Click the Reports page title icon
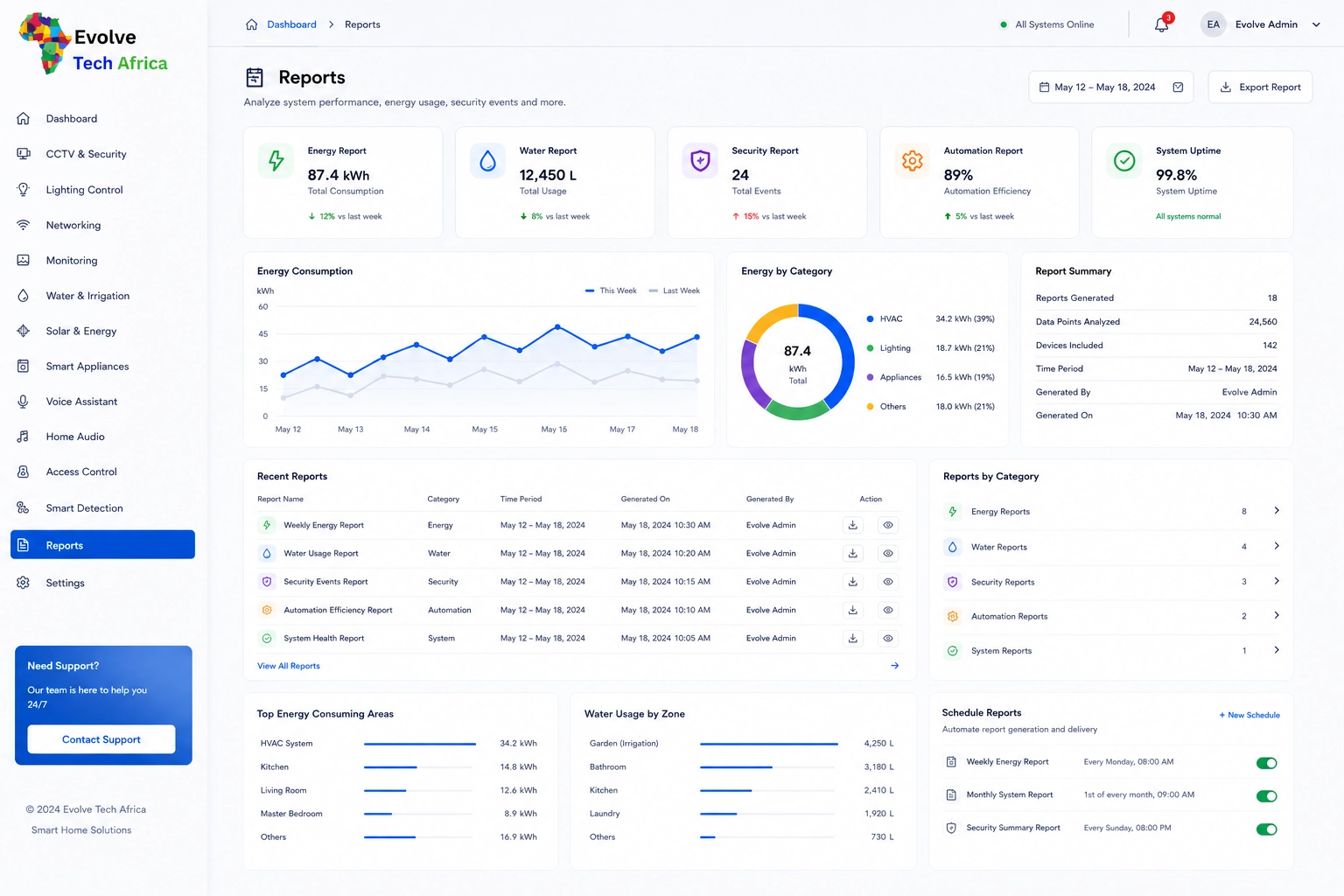 pyautogui.click(x=255, y=78)
